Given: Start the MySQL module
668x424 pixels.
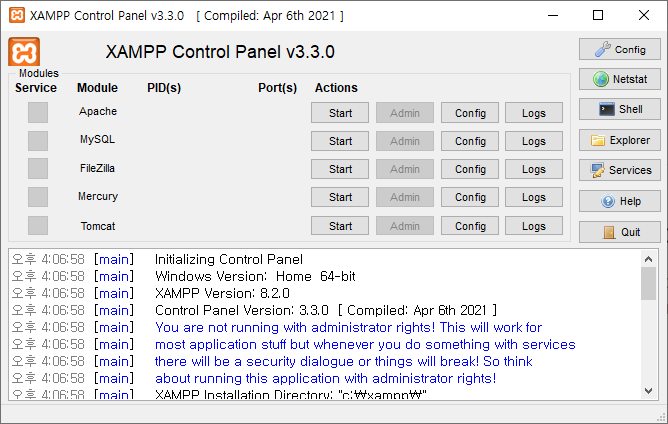Looking at the screenshot, I should (x=340, y=141).
